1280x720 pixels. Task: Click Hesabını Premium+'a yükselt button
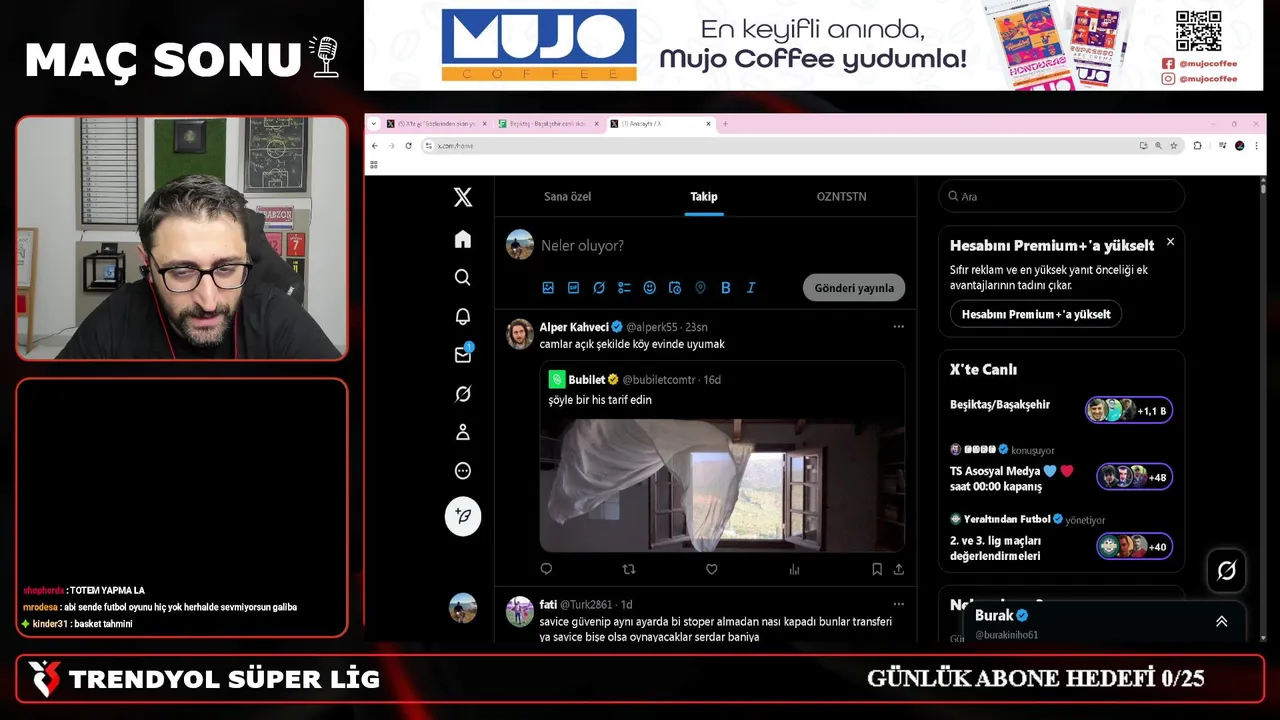pyautogui.click(x=1036, y=314)
